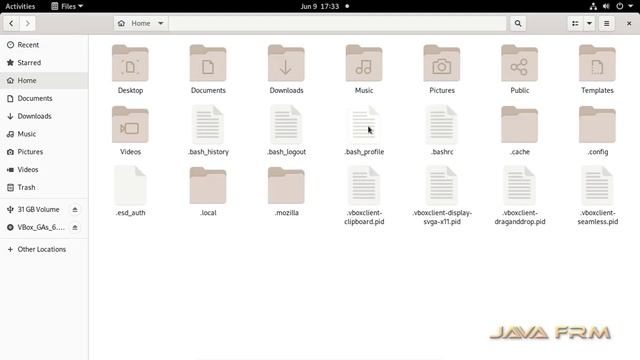This screenshot has width=640, height=360.
Task: Open the Templates folder
Action: tap(597, 64)
